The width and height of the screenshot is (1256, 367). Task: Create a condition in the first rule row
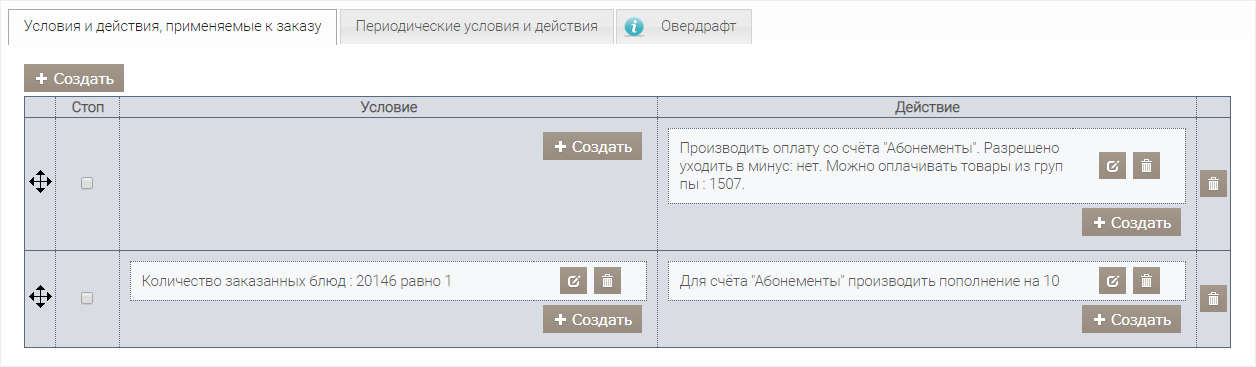click(x=592, y=146)
